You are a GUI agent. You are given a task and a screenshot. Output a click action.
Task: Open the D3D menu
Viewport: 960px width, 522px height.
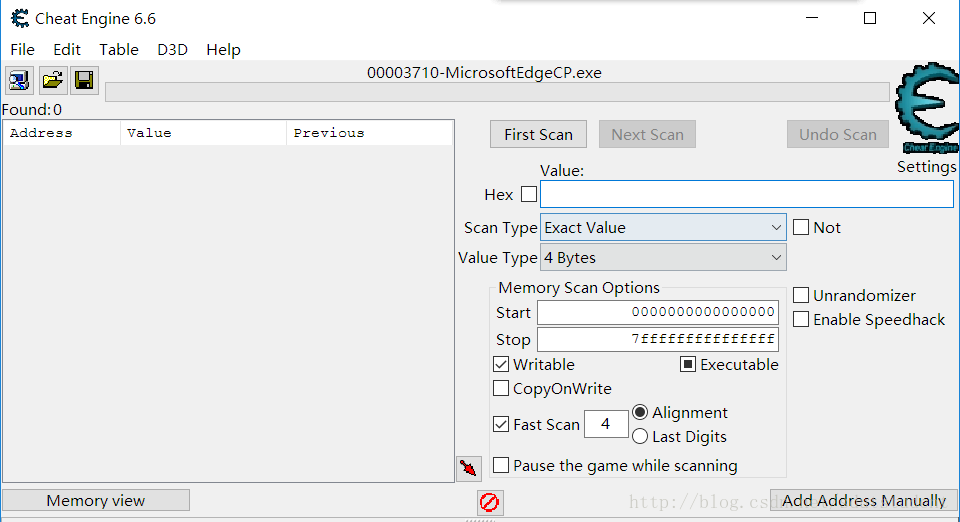(172, 50)
